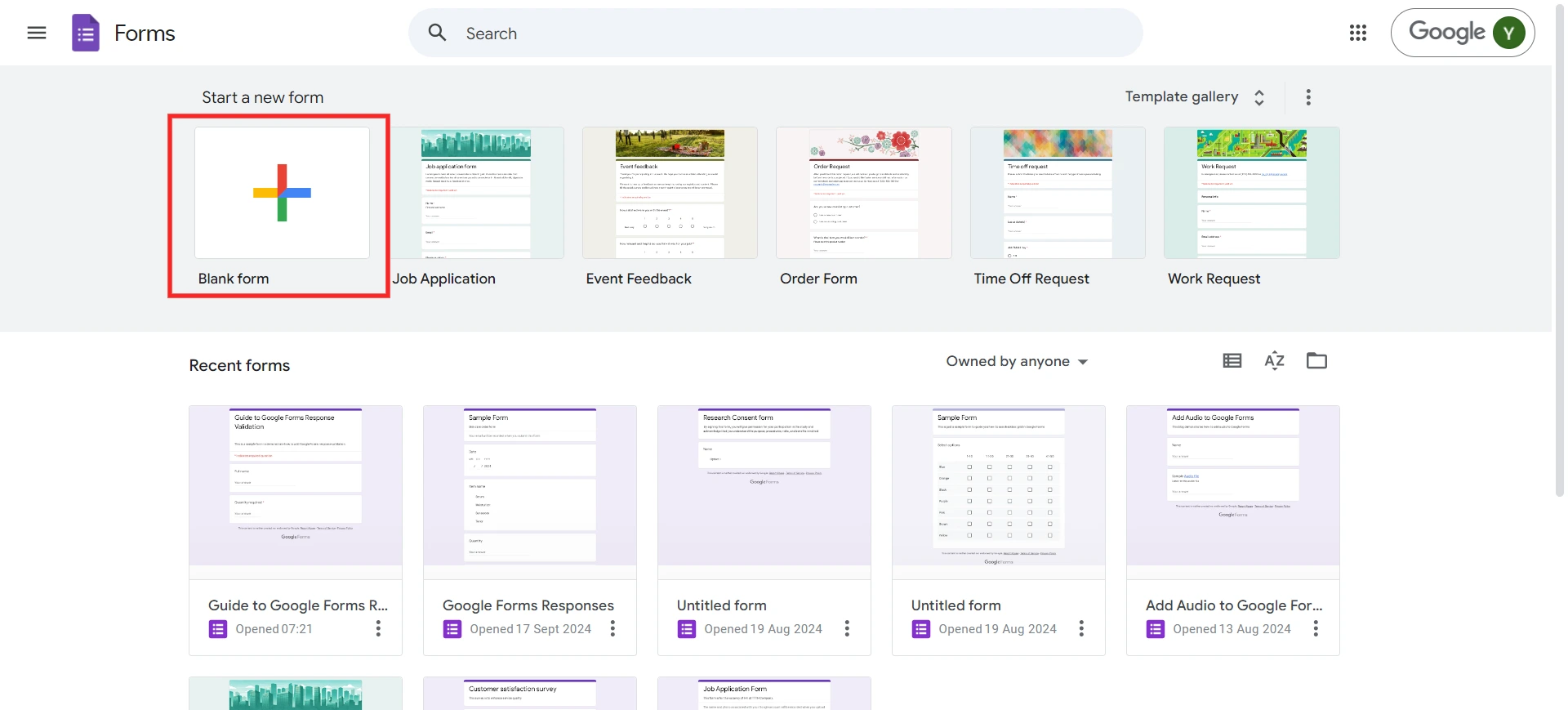Viewport: 1568px width, 710px height.
Task: Open the Event Feedback template
Action: tap(670, 193)
